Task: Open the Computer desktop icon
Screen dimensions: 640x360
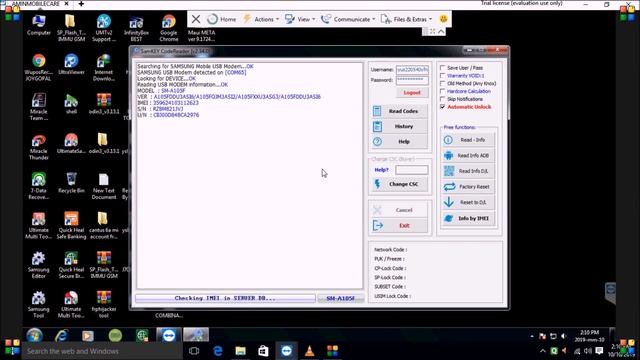Action: 39,24
